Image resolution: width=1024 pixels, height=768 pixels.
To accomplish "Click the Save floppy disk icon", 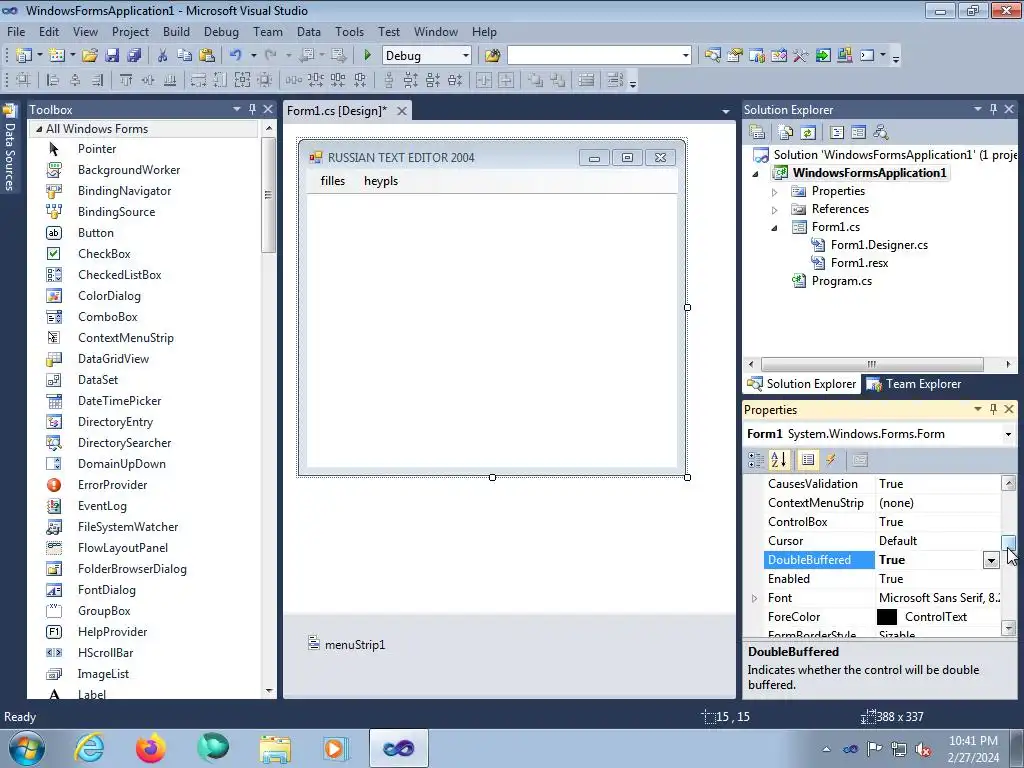I will [112, 56].
